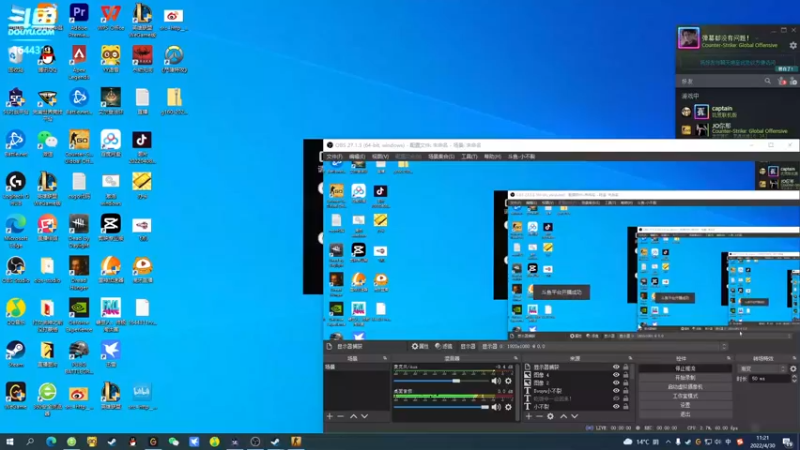Image resolution: width=800 pixels, height=450 pixels.
Task: Open WeChat green bubble desktop icon
Action: 47,144
